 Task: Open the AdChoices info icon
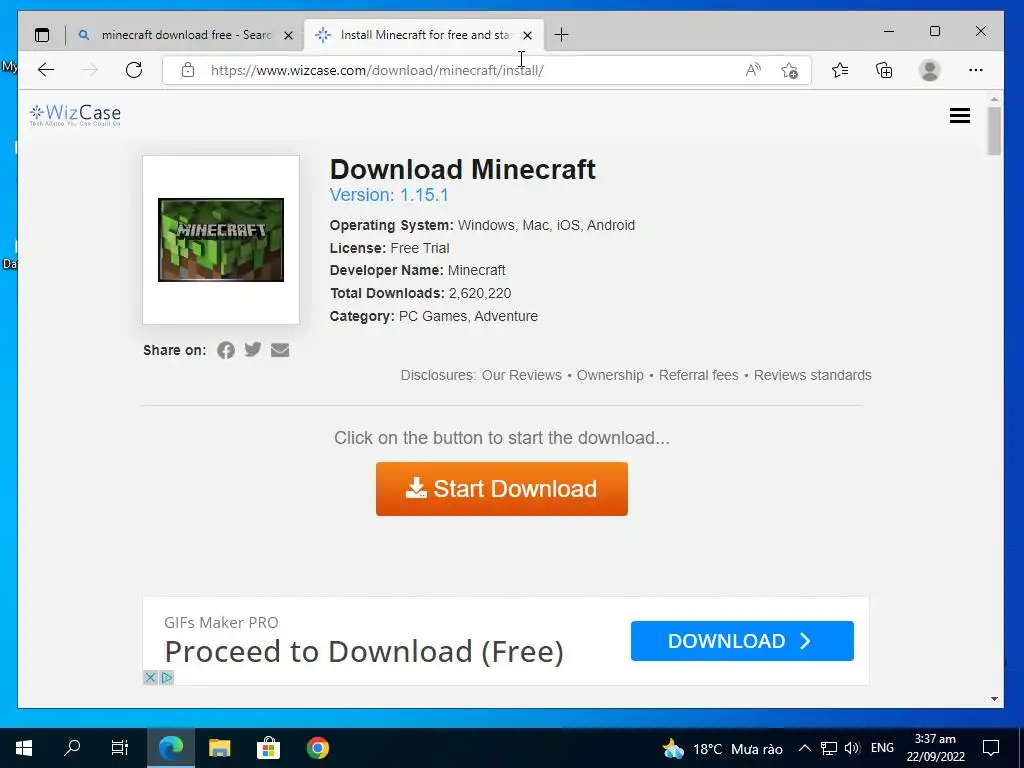coord(167,677)
